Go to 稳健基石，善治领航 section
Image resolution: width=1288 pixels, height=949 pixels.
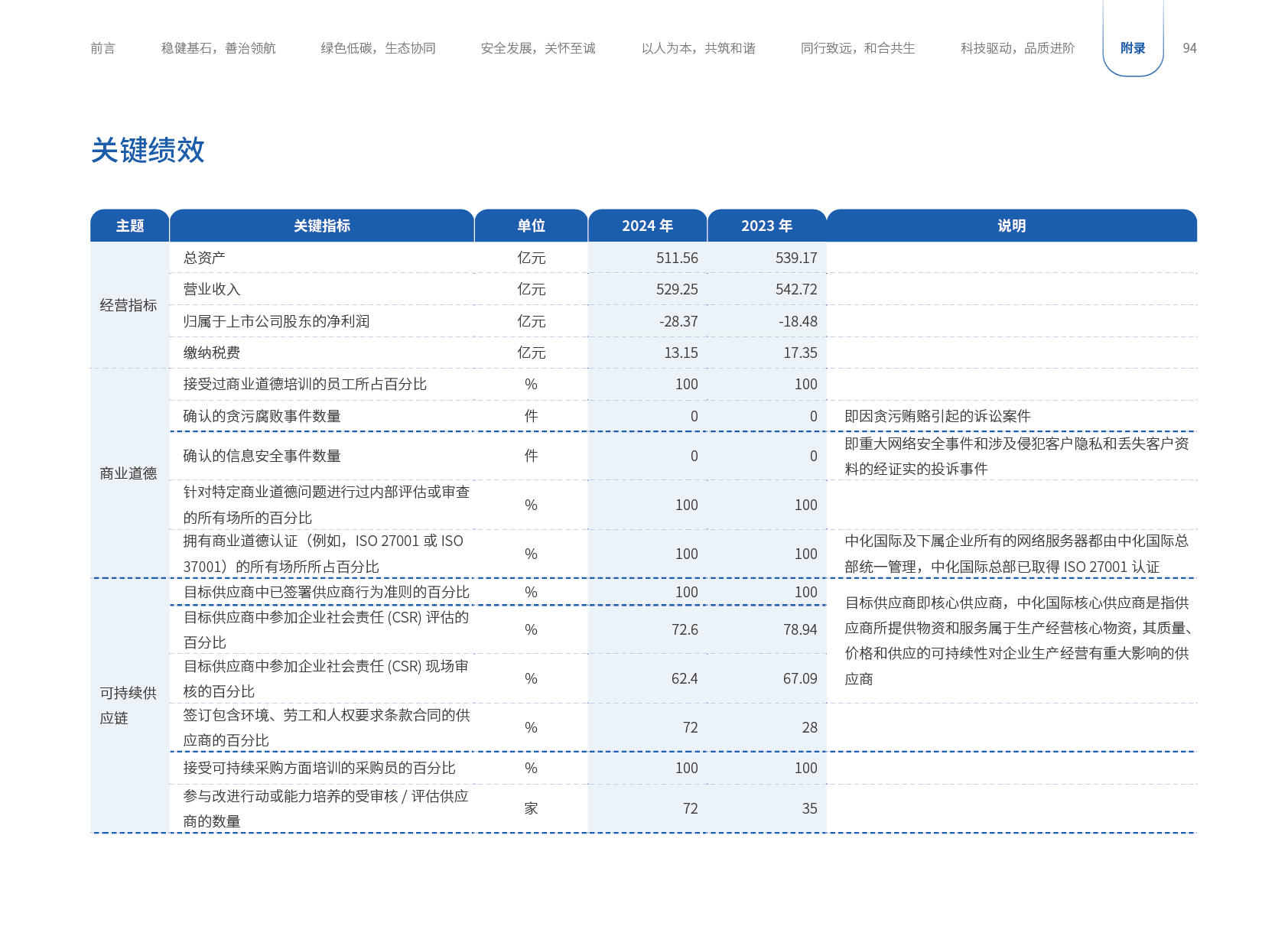[218, 48]
